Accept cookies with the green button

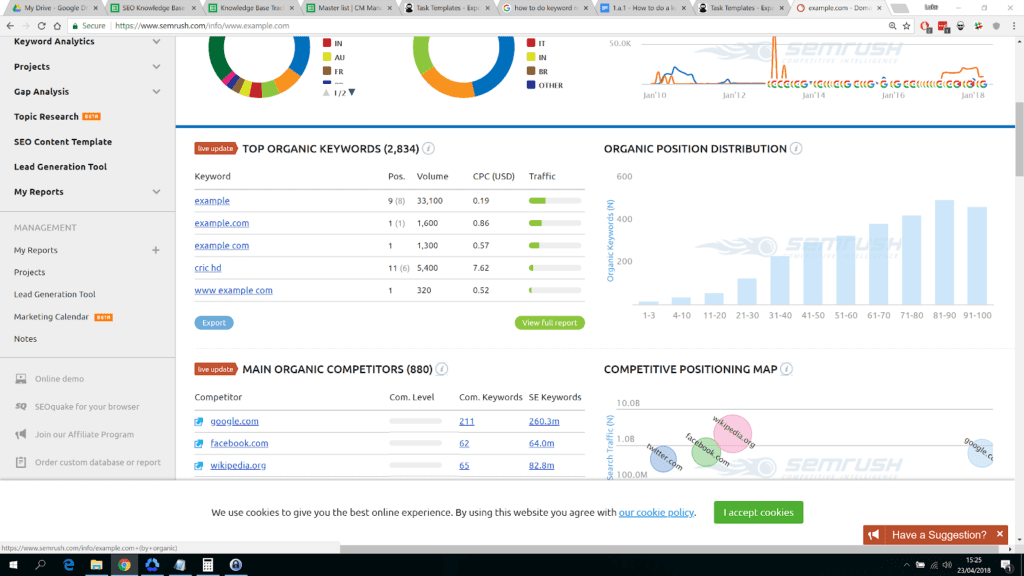click(x=758, y=513)
